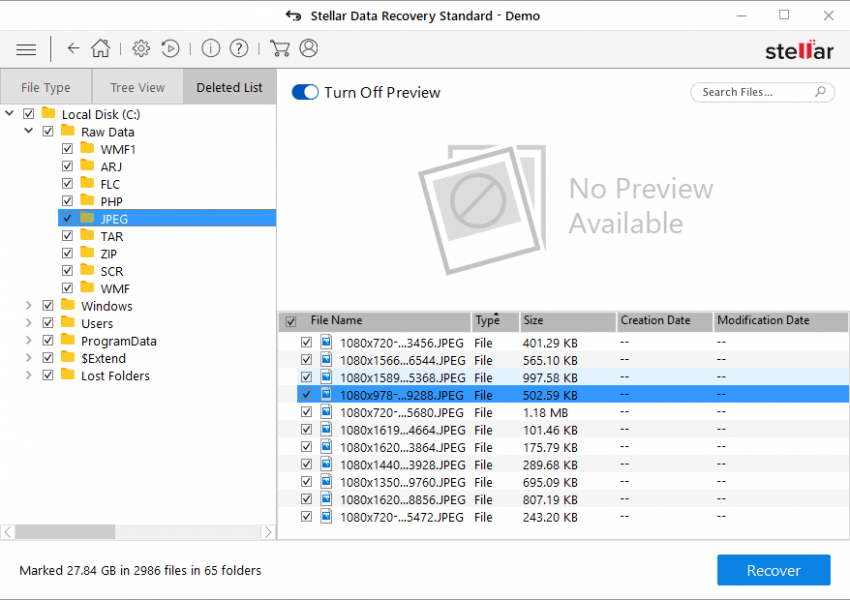
Task: Select the FLC folder in tree
Action: [110, 184]
